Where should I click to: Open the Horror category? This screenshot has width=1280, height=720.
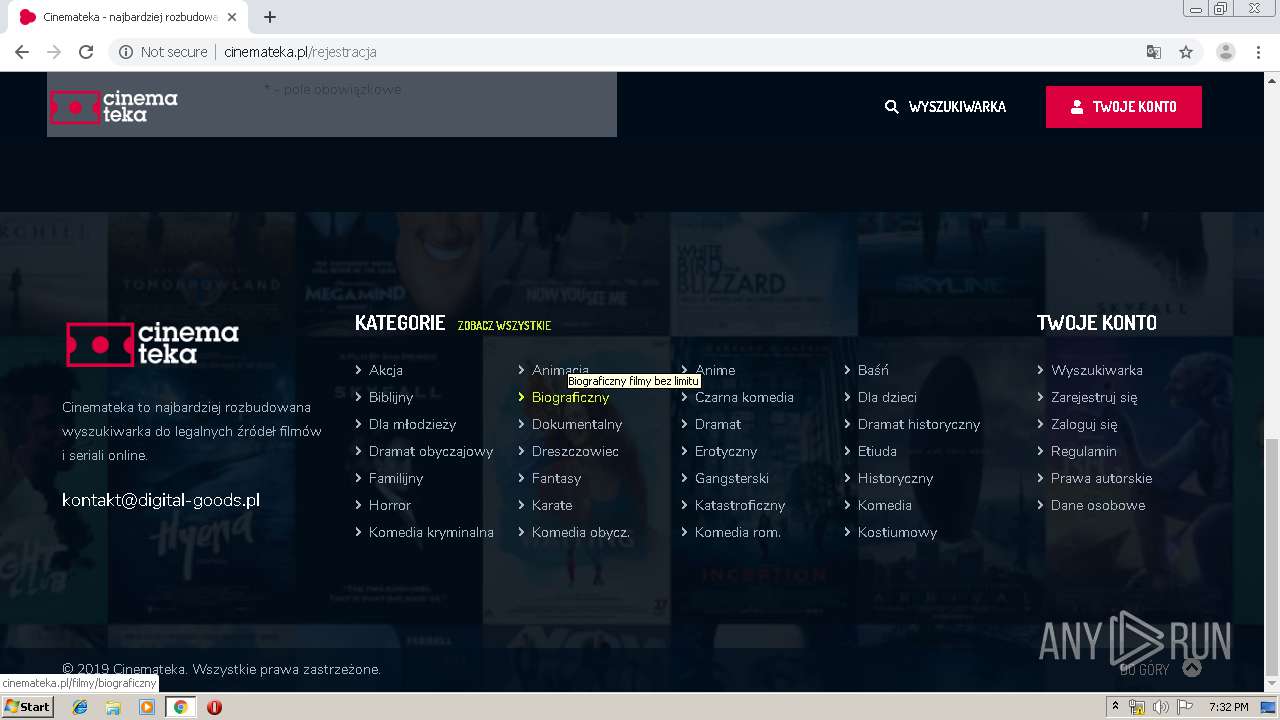coord(389,505)
